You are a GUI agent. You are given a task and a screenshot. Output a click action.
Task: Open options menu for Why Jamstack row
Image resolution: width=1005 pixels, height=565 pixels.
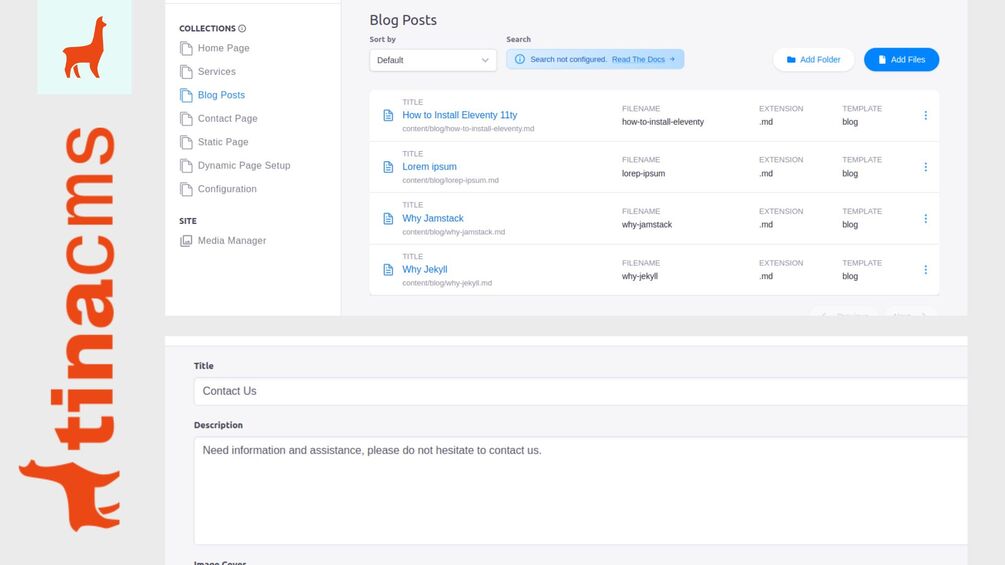(x=925, y=218)
